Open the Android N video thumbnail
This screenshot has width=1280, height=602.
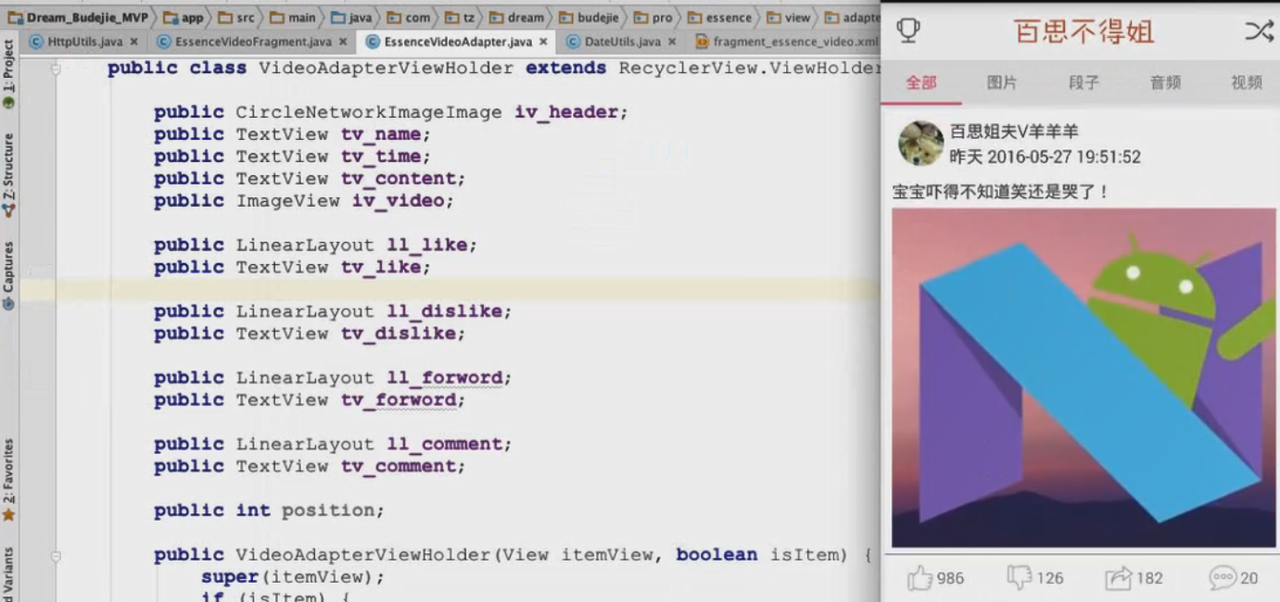1084,378
